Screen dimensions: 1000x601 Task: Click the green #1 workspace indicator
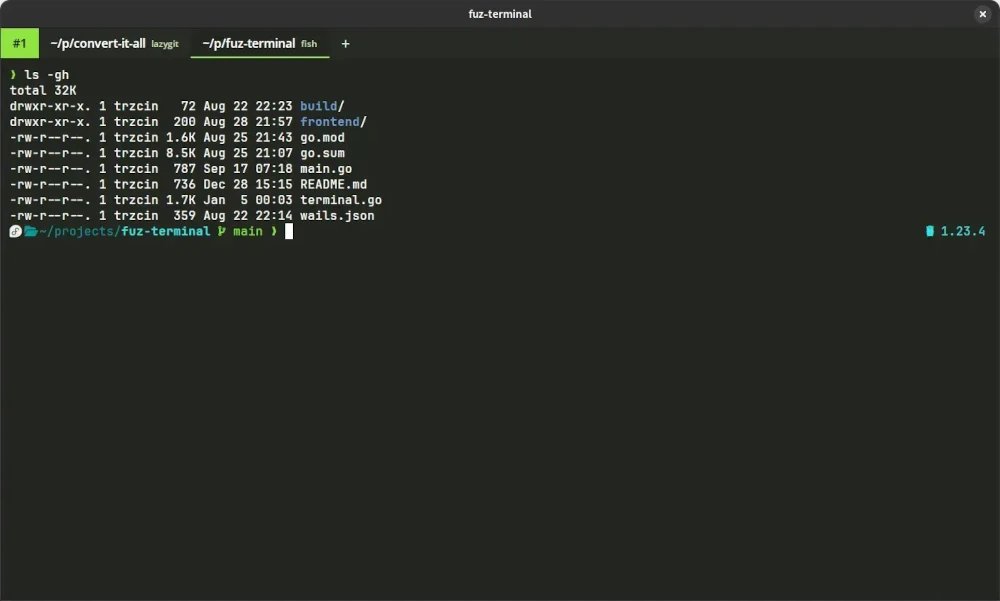(19, 43)
